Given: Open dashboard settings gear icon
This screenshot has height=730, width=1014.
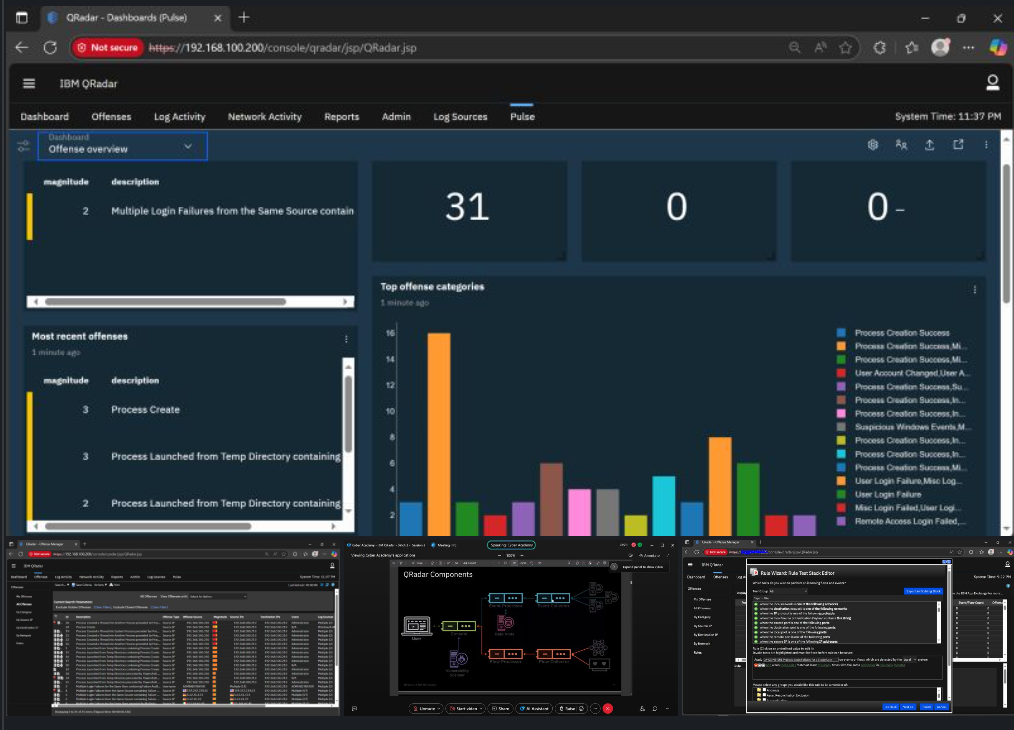Looking at the screenshot, I should tap(872, 145).
